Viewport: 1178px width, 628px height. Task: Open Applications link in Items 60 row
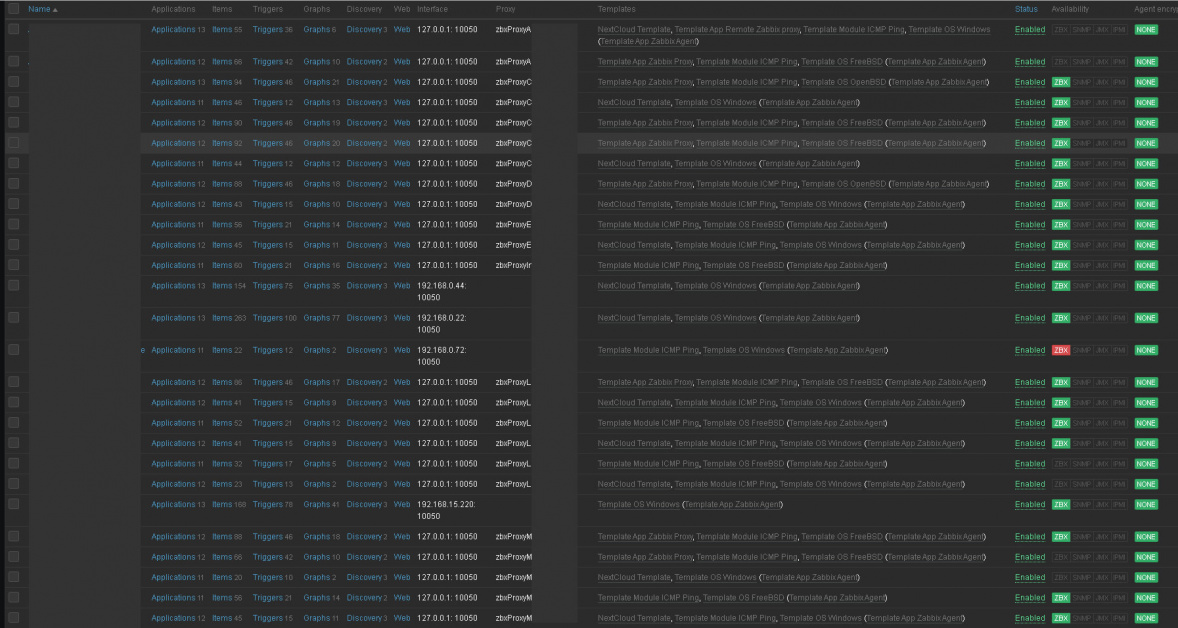coord(178,265)
